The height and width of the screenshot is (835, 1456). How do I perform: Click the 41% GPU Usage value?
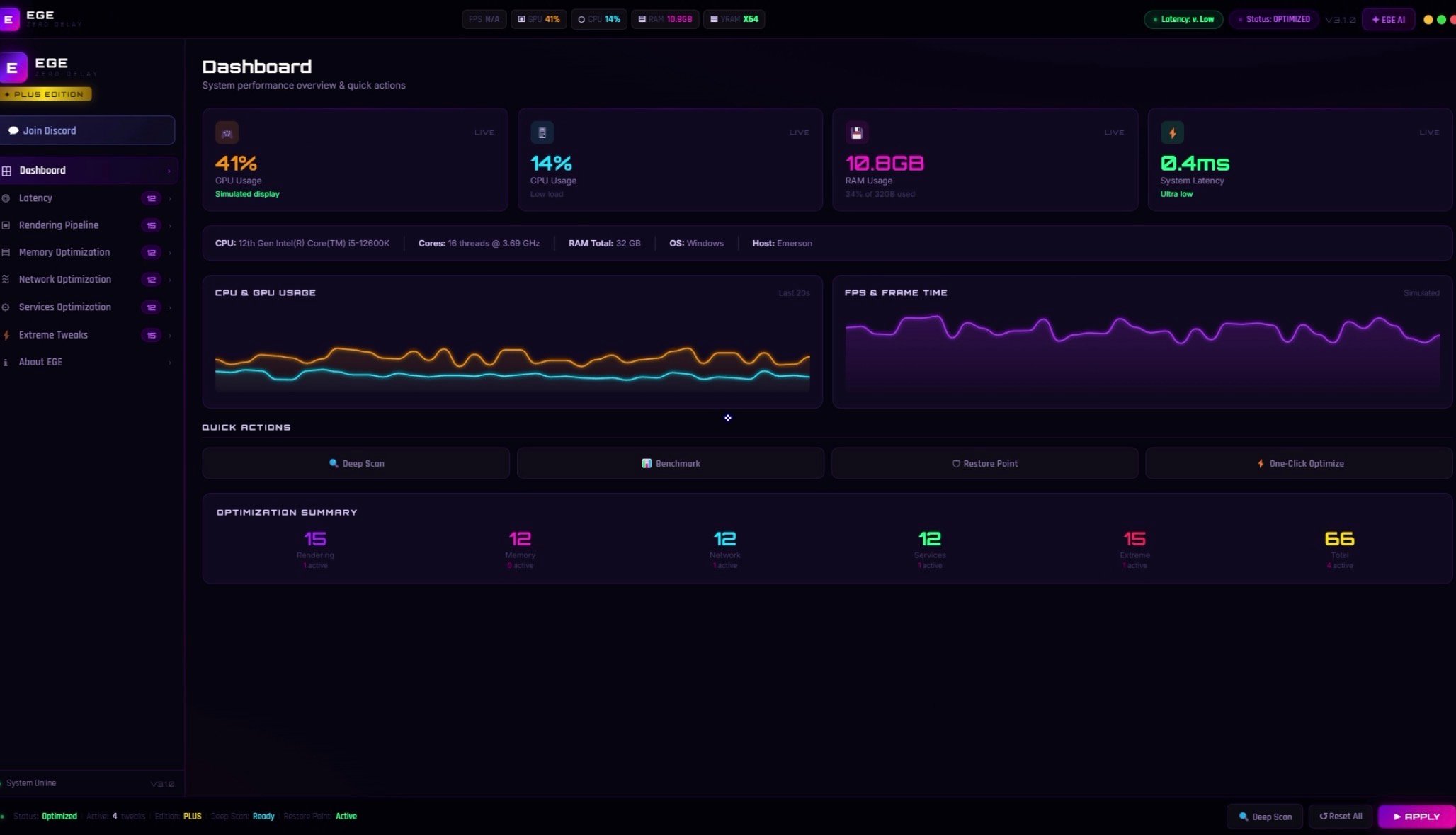[236, 164]
